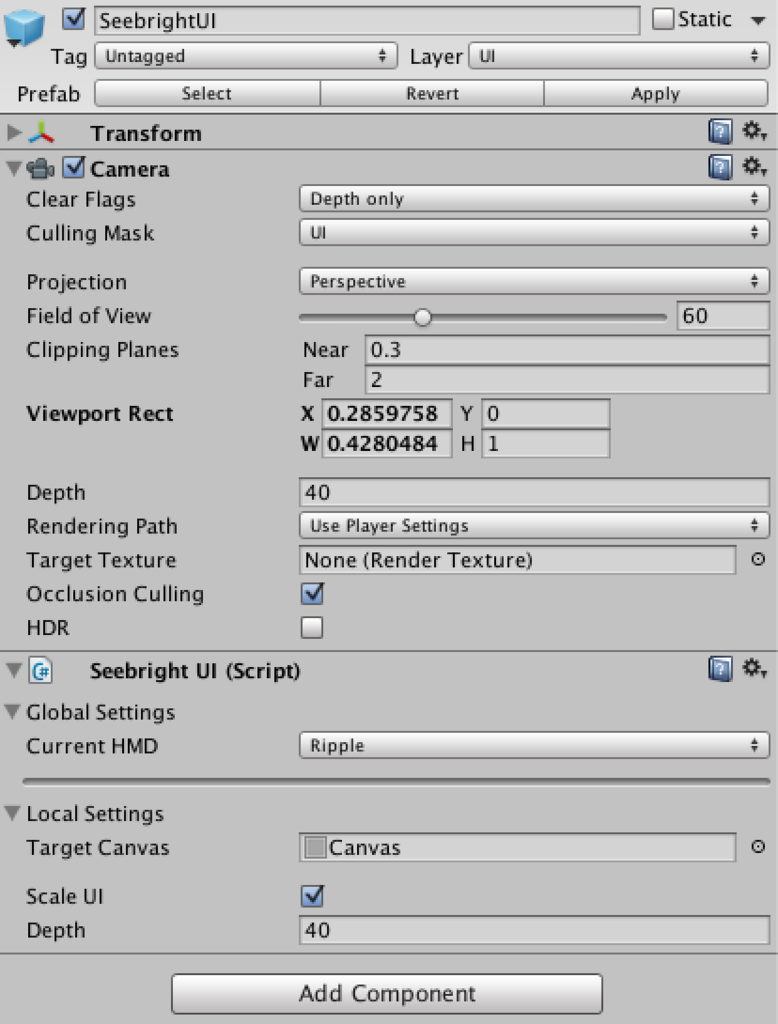This screenshot has height=1024, width=778.
Task: Enable the Static checkbox
Action: coord(663,19)
